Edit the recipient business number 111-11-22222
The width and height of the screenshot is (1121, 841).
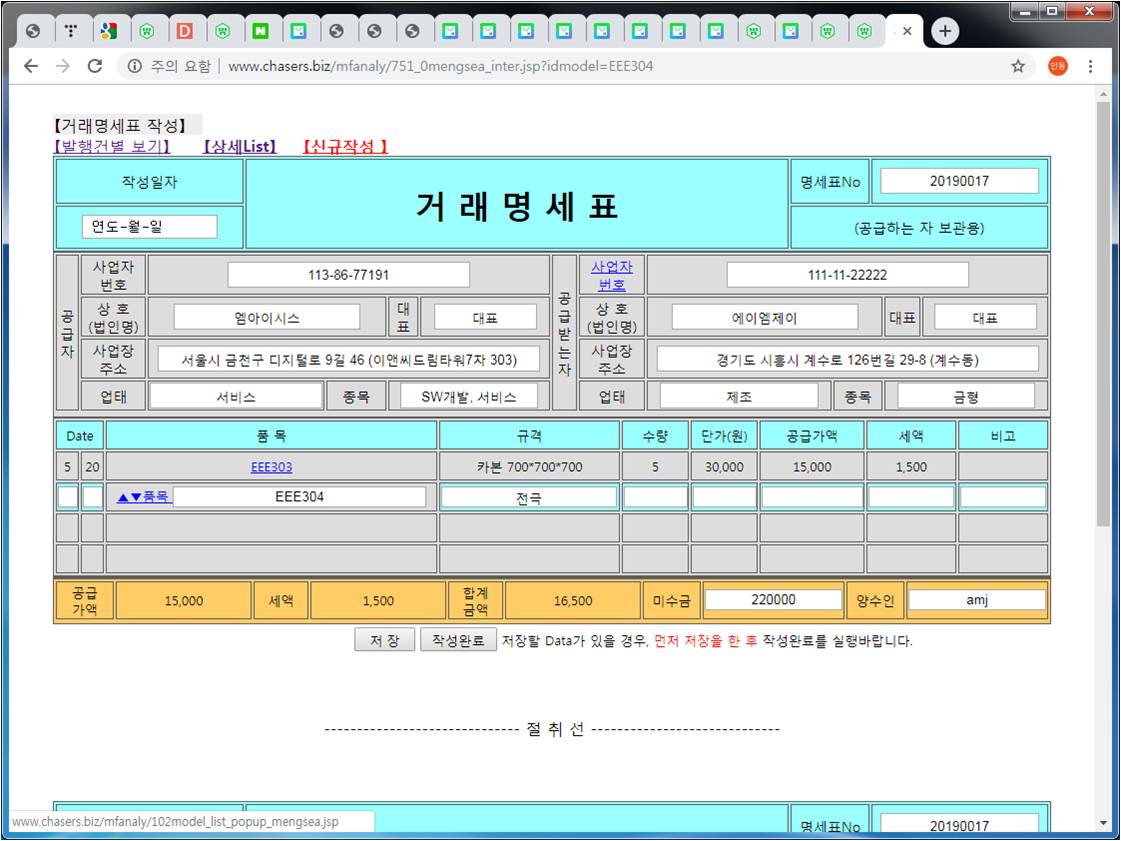[848, 275]
